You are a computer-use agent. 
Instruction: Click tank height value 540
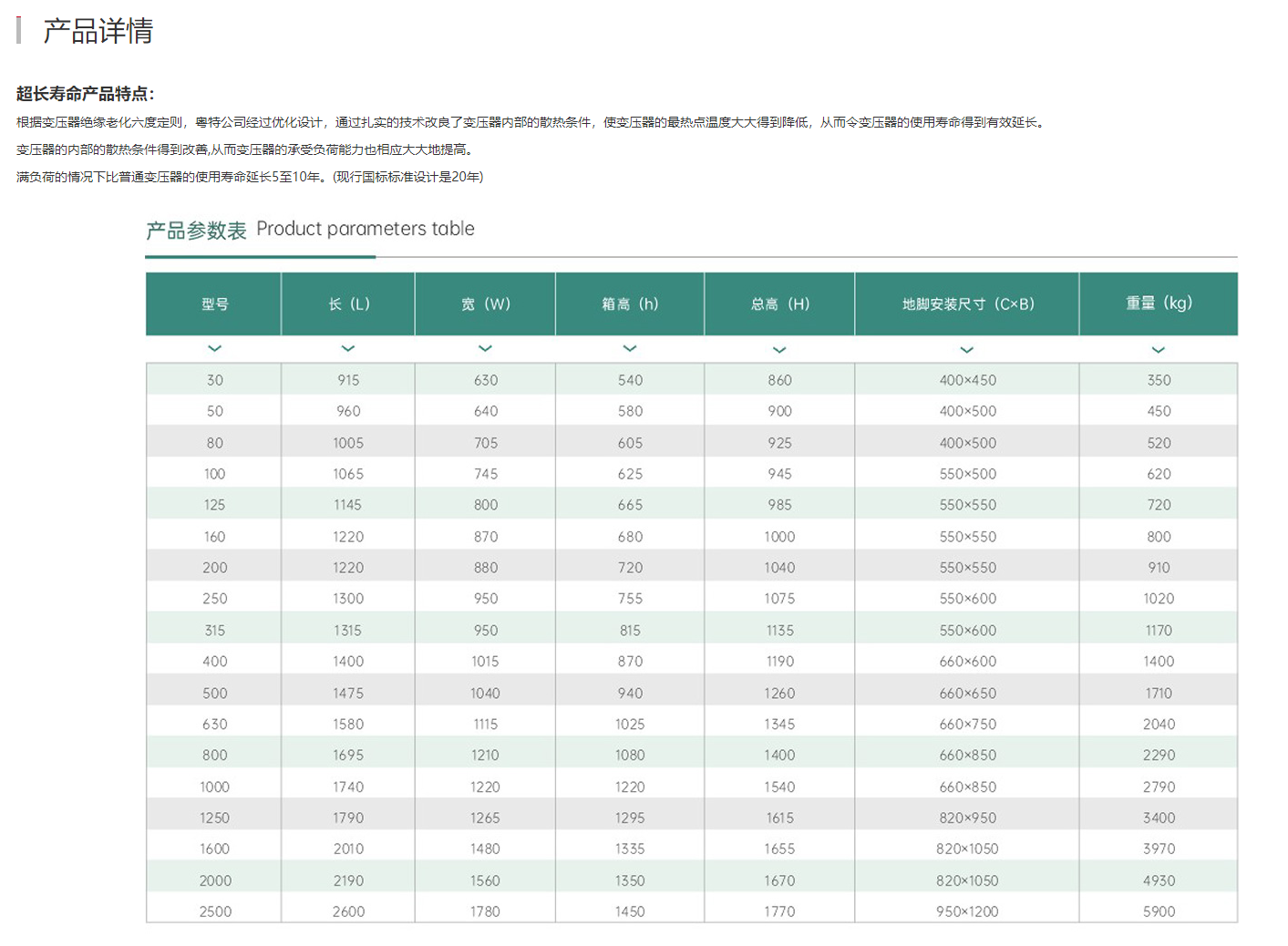click(x=630, y=380)
